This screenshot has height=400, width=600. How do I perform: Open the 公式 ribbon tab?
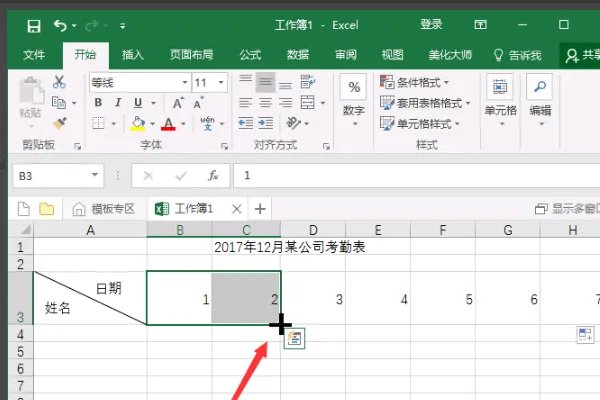click(x=250, y=55)
